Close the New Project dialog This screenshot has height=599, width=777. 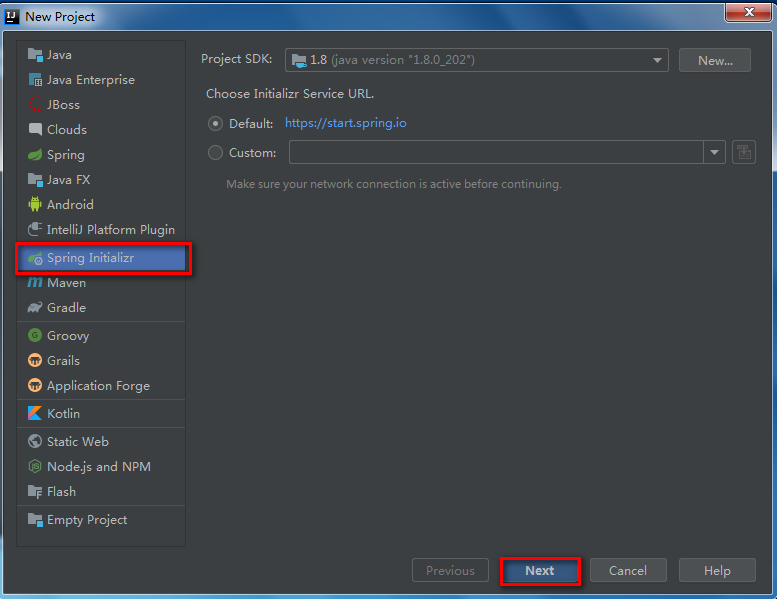click(x=748, y=12)
